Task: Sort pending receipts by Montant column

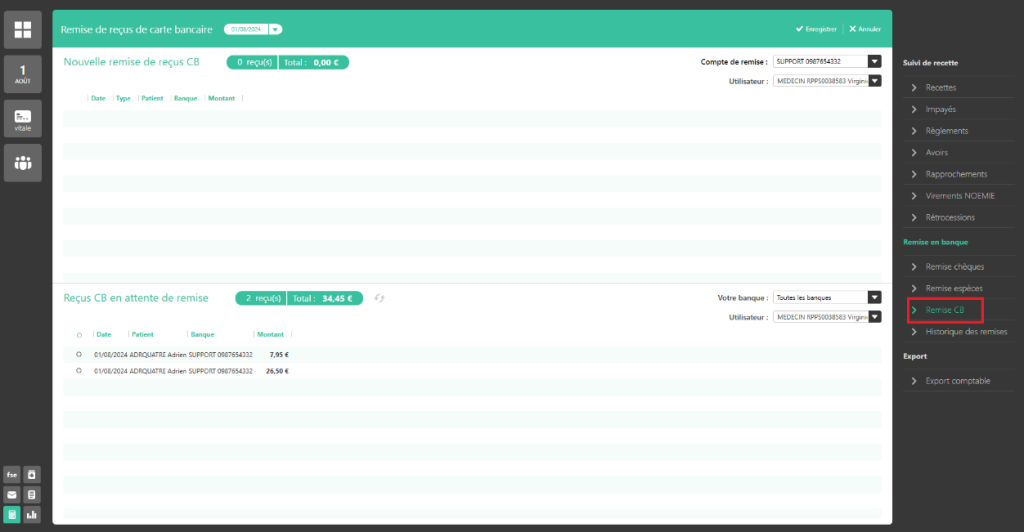Action: pos(270,335)
